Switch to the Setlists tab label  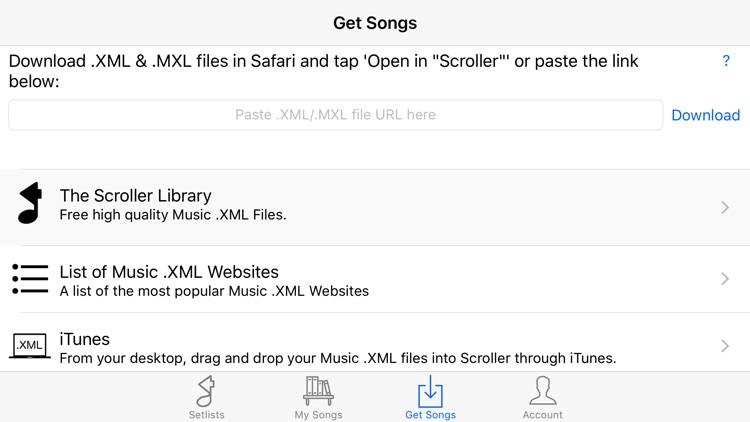point(206,414)
